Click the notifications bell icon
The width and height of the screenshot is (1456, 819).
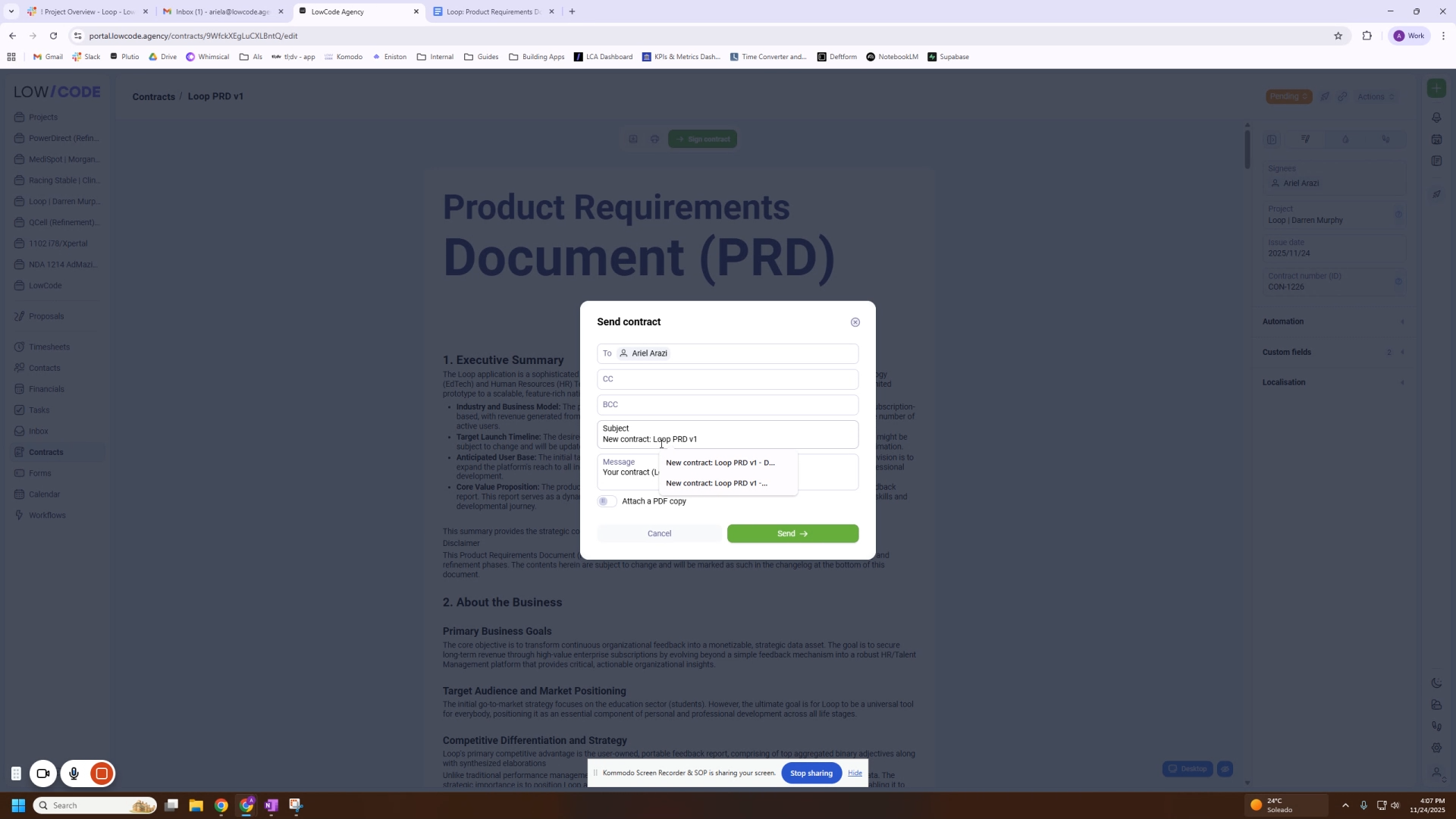pos(1436,118)
